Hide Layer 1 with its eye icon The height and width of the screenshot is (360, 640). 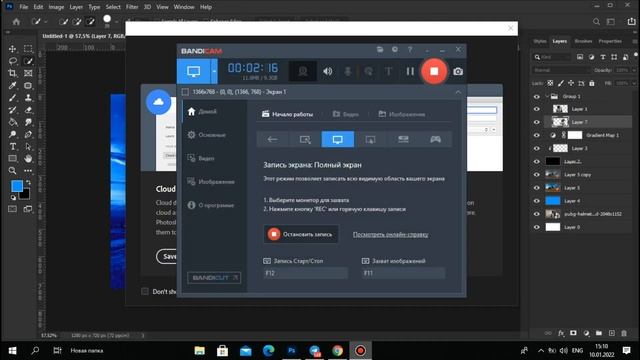[536, 109]
